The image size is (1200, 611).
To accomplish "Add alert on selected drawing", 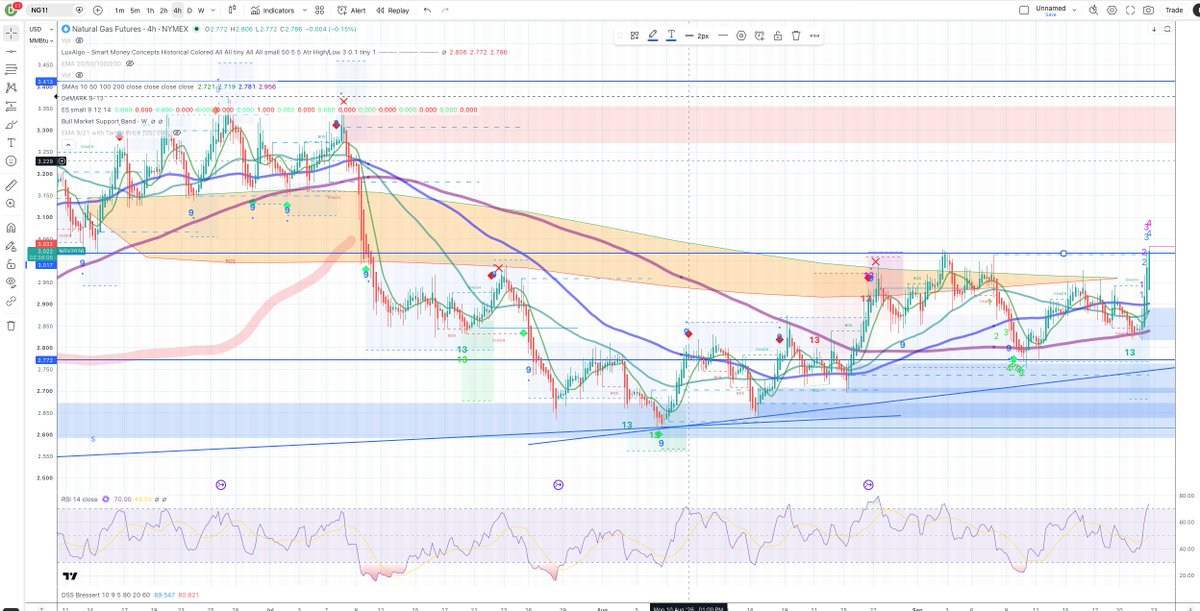I will click(x=760, y=35).
